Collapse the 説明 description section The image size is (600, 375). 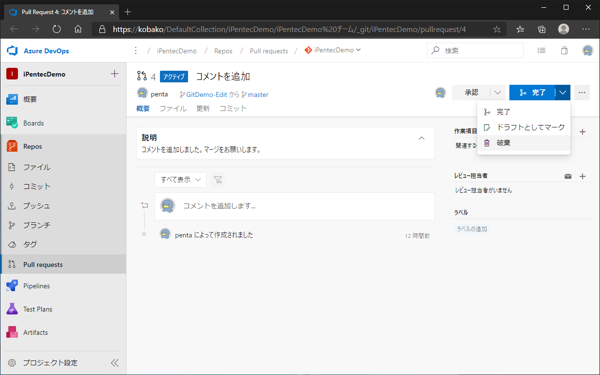421,138
